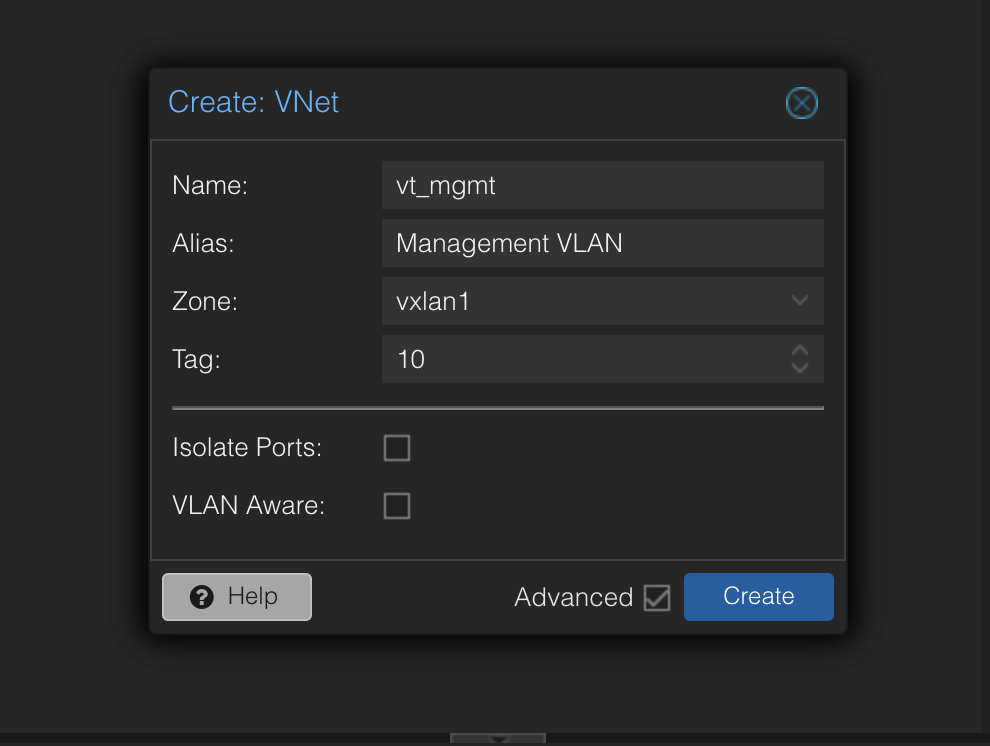The width and height of the screenshot is (990, 746).
Task: Click Create to add the VNet
Action: [758, 596]
